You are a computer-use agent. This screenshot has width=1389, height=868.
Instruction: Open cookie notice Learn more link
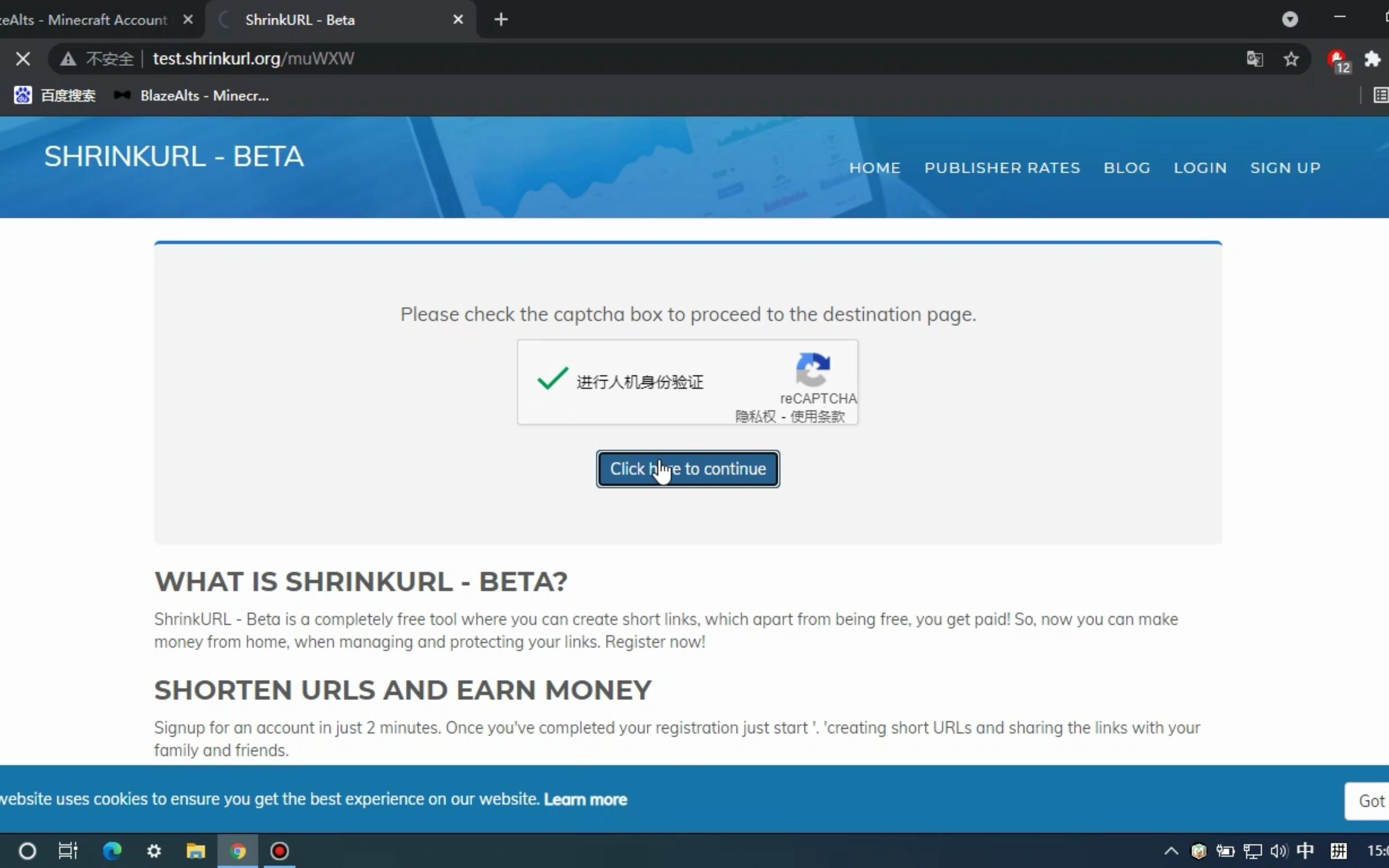(586, 799)
